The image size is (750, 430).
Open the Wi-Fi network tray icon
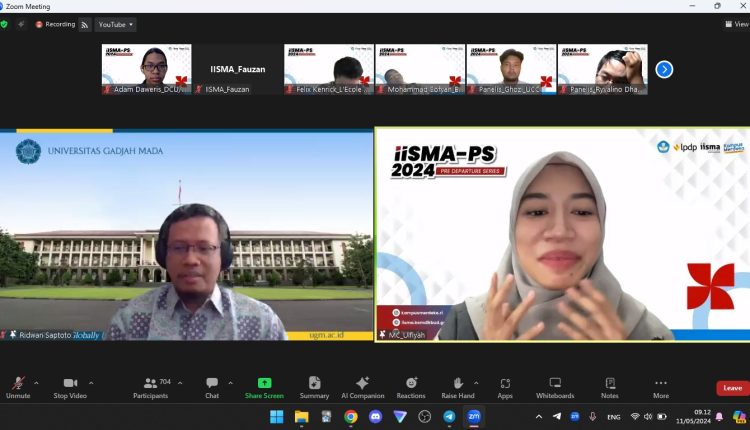(635, 417)
